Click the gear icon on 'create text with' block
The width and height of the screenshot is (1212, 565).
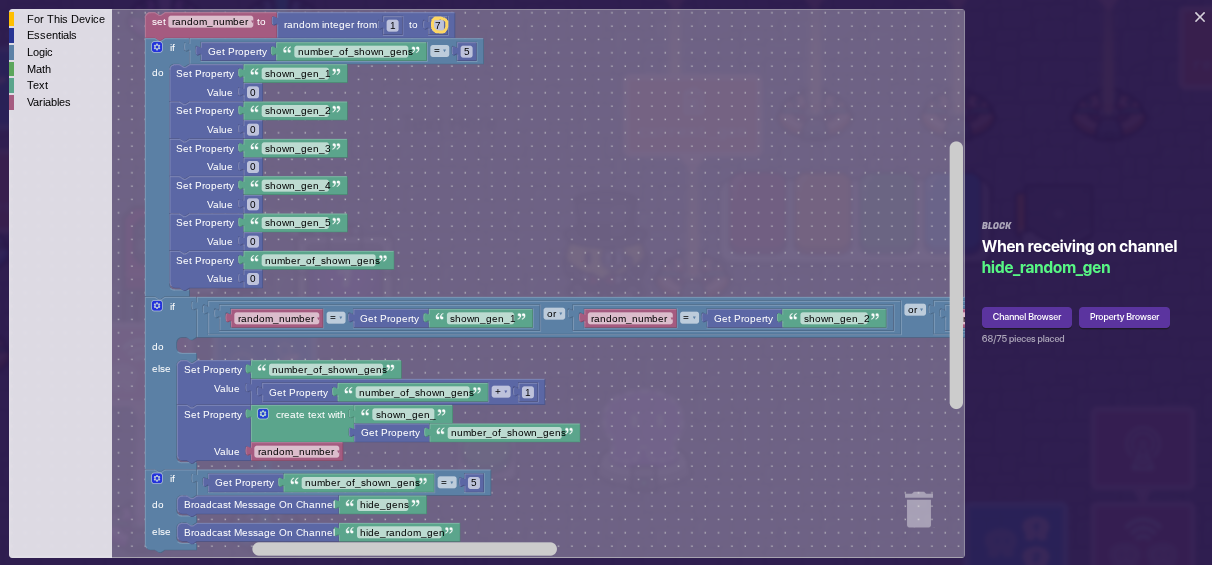pyautogui.click(x=263, y=414)
